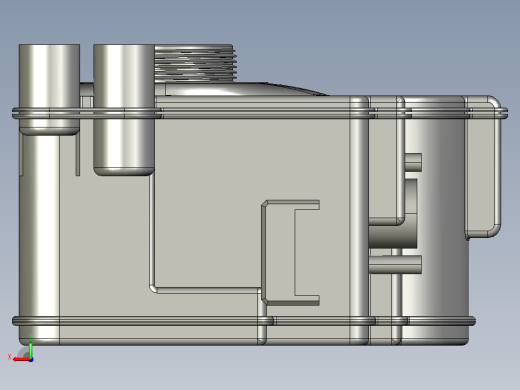This screenshot has width=520, height=390.
Task: Select the second vertical cylinder beside the threads
Action: tap(124, 109)
